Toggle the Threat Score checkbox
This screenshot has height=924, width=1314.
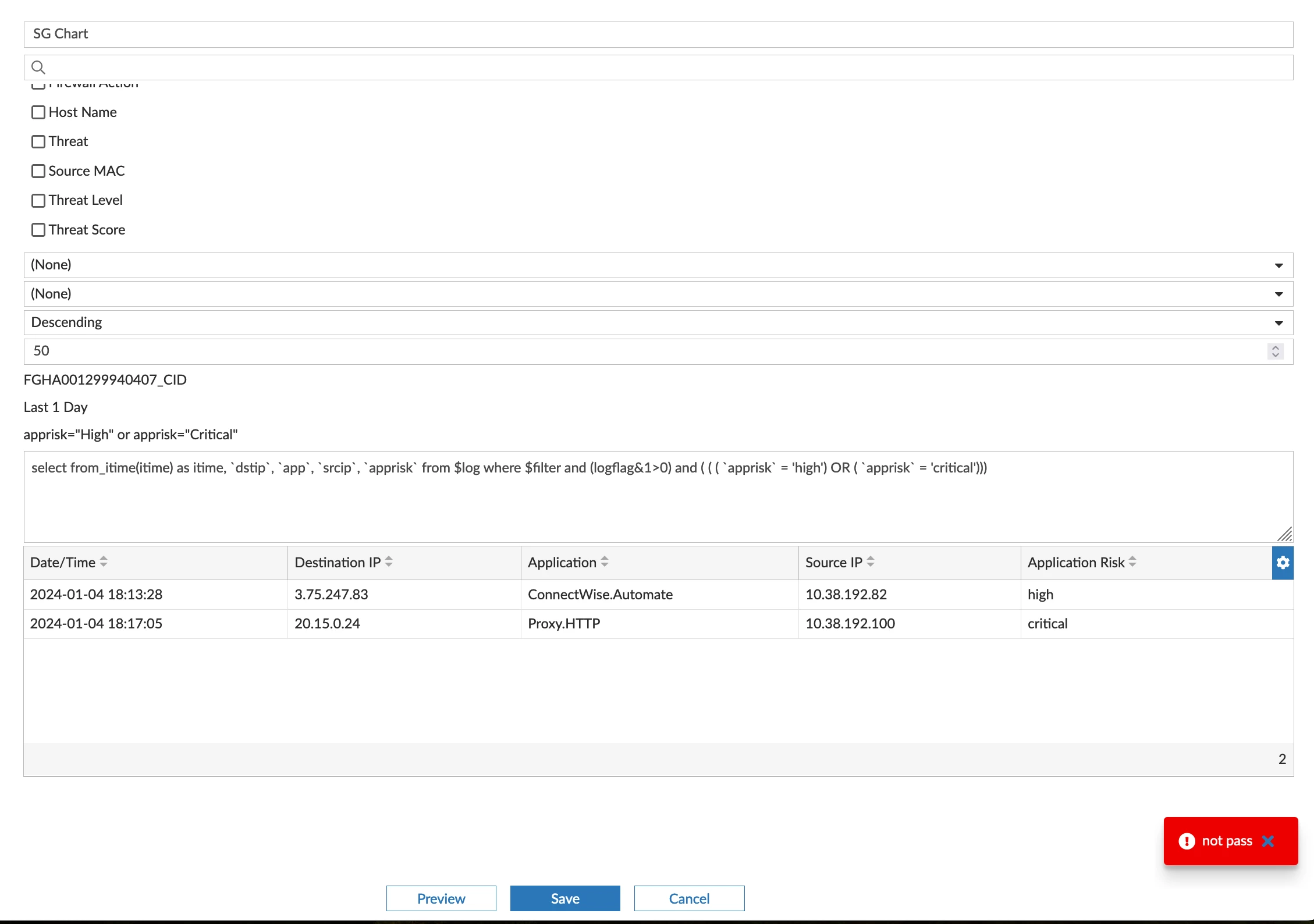tap(38, 230)
